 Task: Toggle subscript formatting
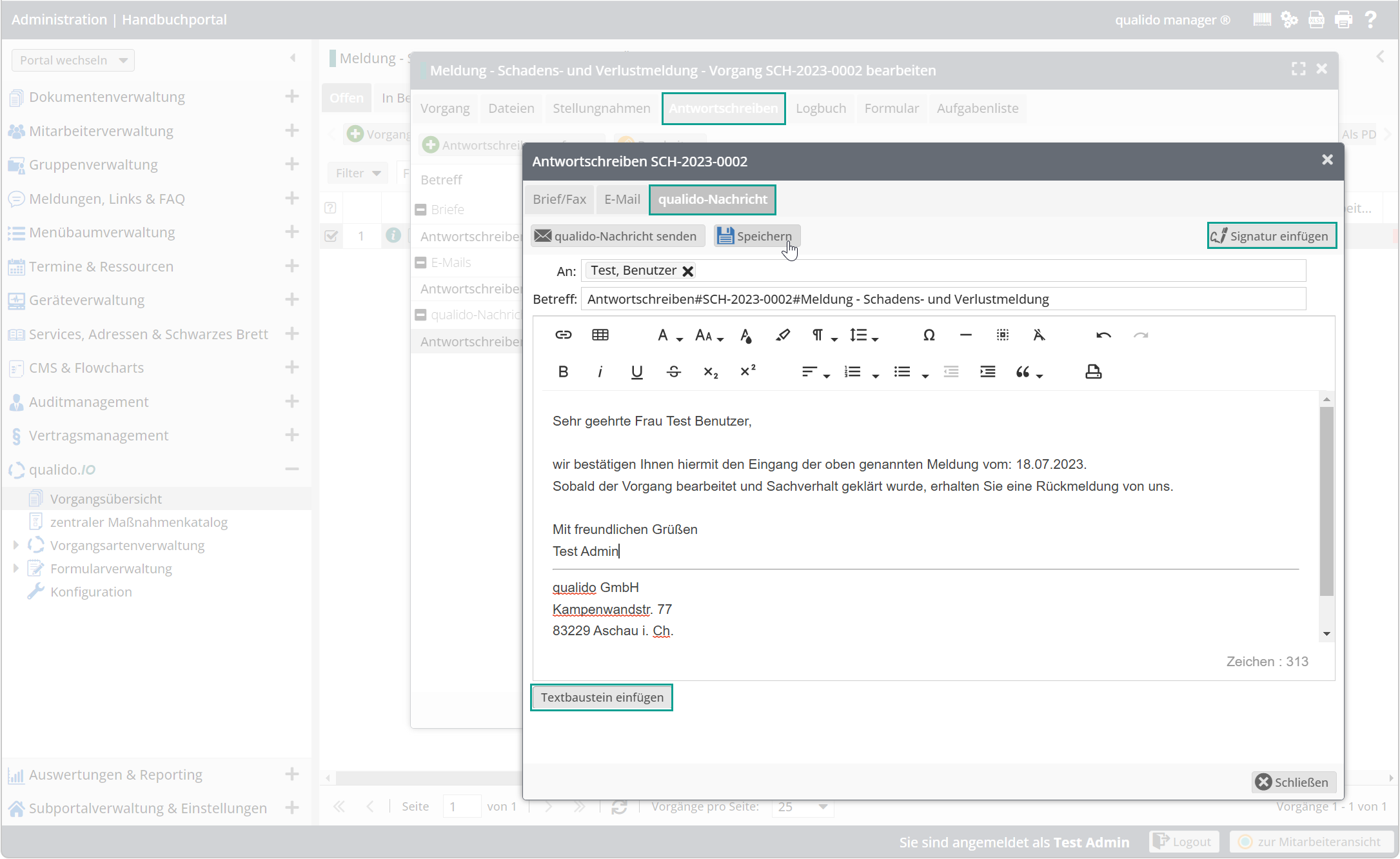tap(711, 372)
